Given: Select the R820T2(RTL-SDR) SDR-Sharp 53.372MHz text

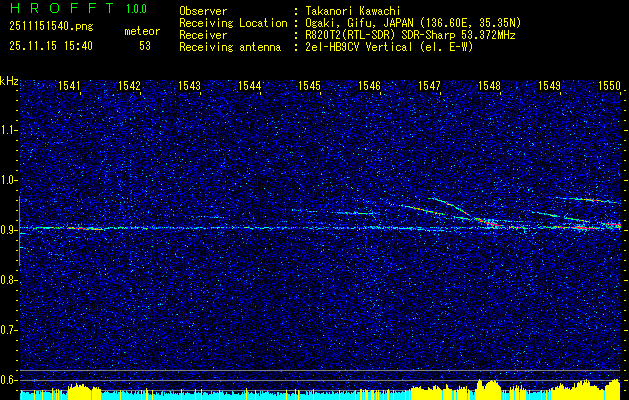Looking at the screenshot, I should pyautogui.click(x=410, y=35).
